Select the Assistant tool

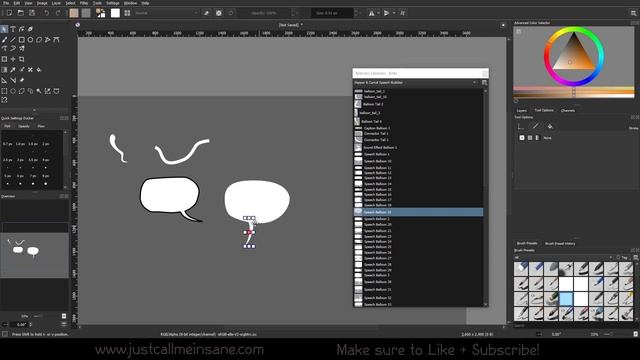click(x=4, y=80)
